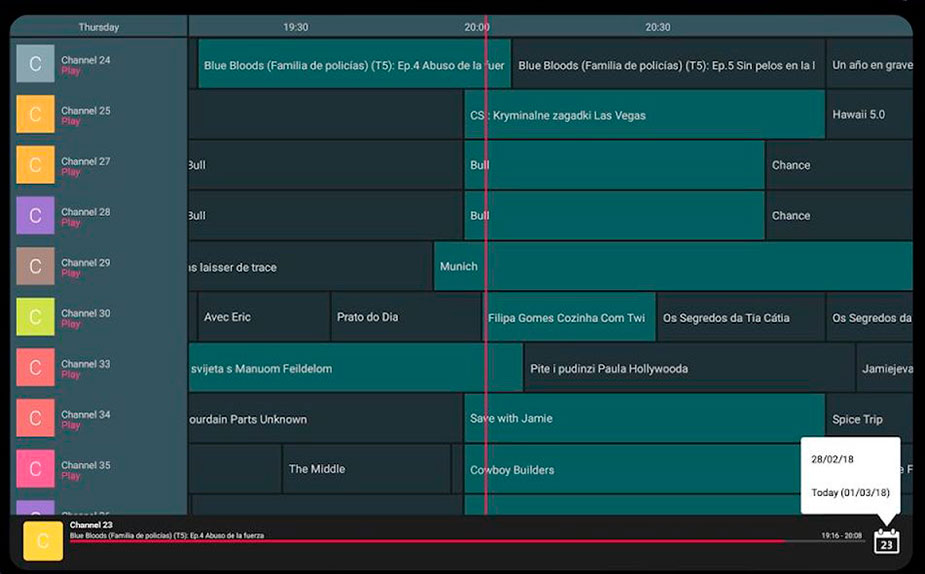Play Channel 35
The width and height of the screenshot is (925, 574).
(x=71, y=477)
